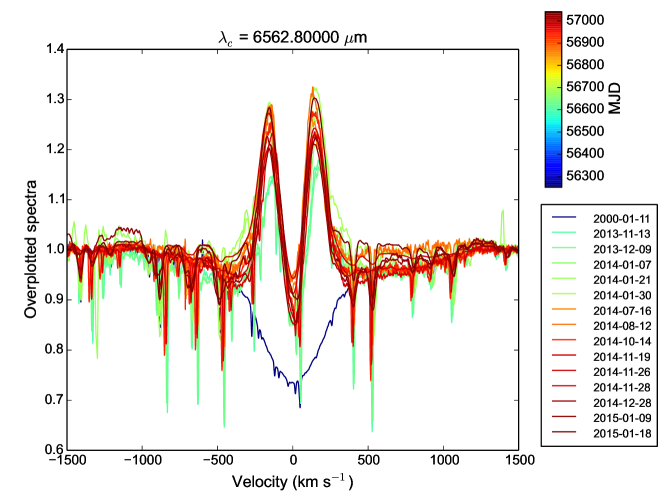The width and height of the screenshot is (664, 501).
Task: Click y-axis tick label 1.3
Action: pyautogui.click(x=55, y=99)
